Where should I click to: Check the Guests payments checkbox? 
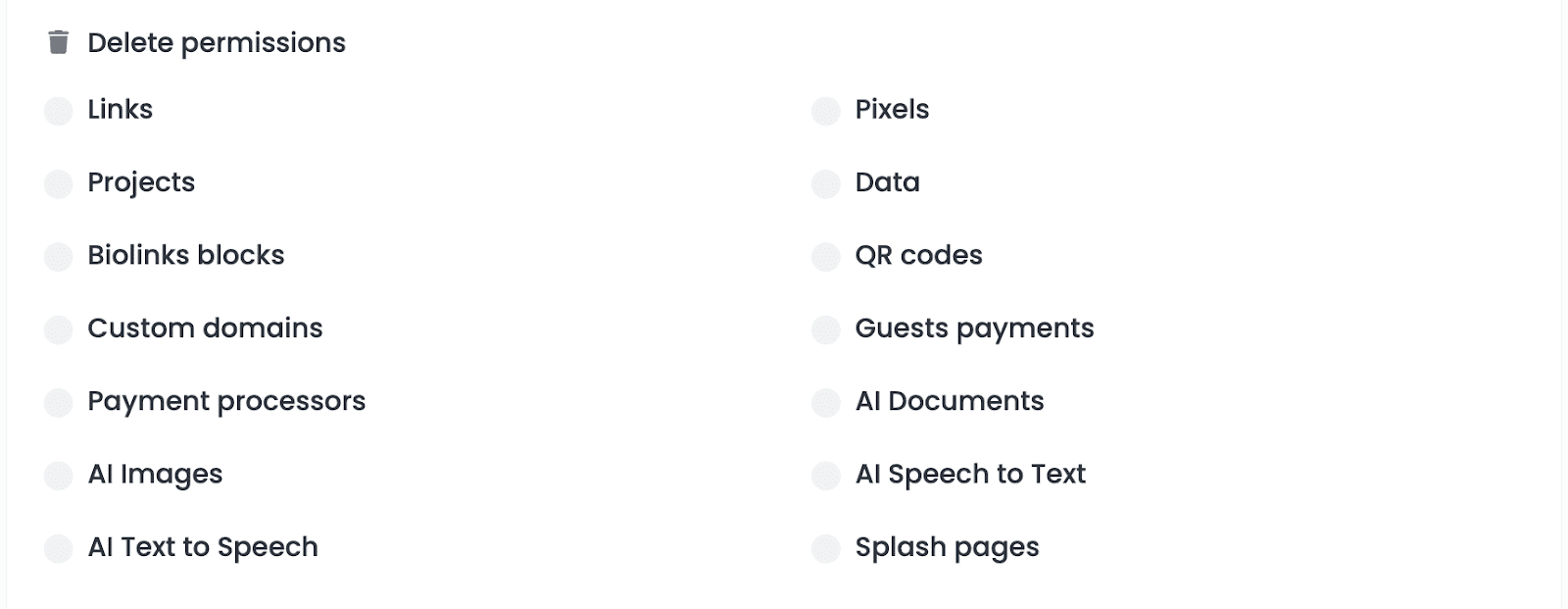point(826,330)
